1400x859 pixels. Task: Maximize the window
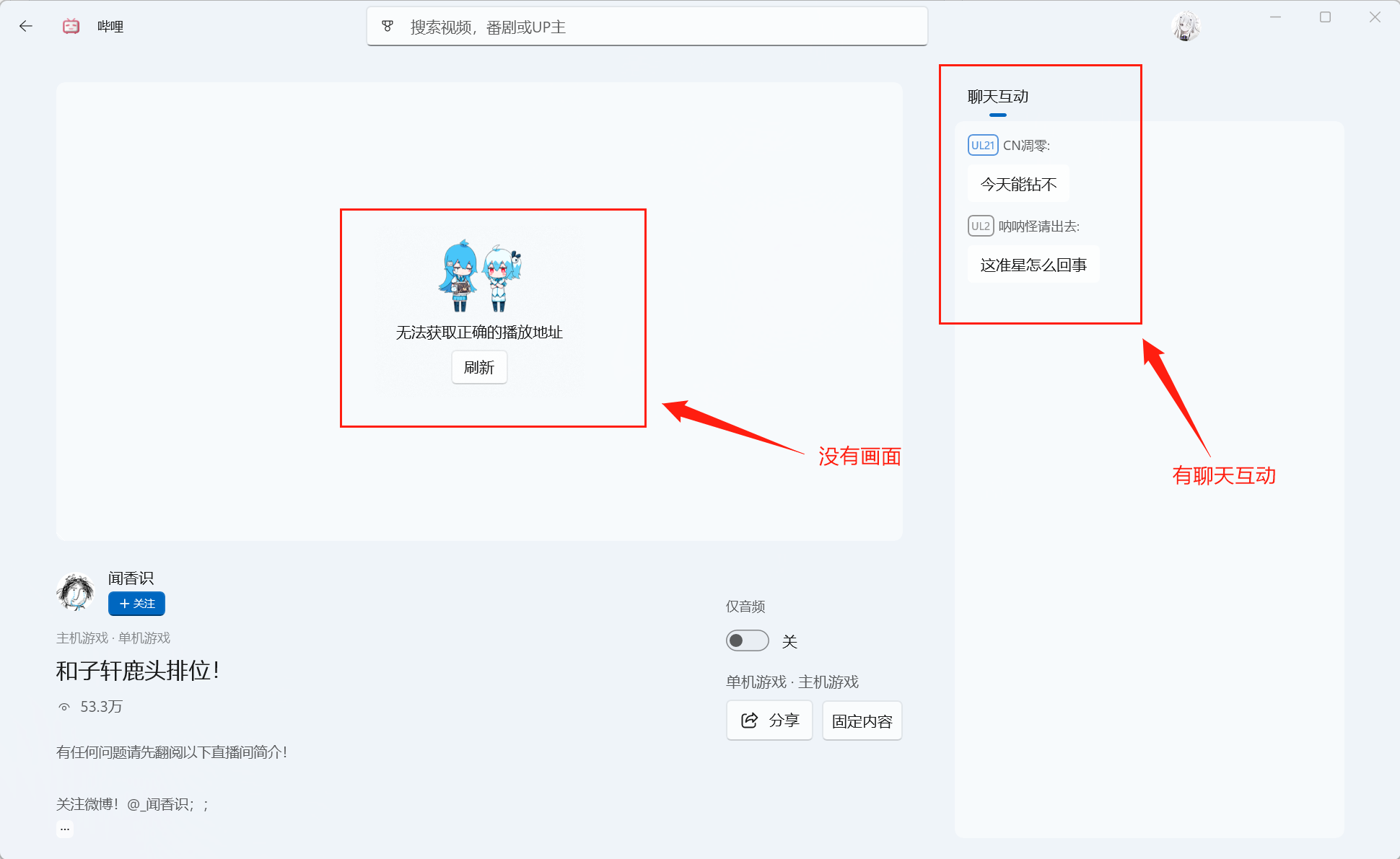[x=1325, y=17]
